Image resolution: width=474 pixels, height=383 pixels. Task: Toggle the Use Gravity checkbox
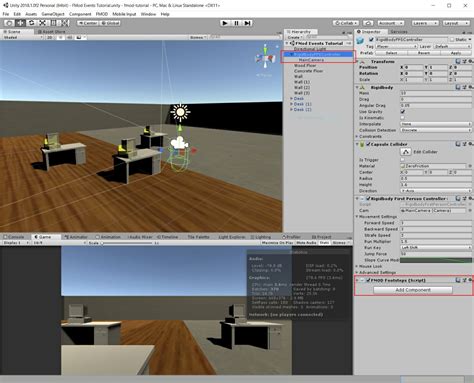click(x=402, y=112)
